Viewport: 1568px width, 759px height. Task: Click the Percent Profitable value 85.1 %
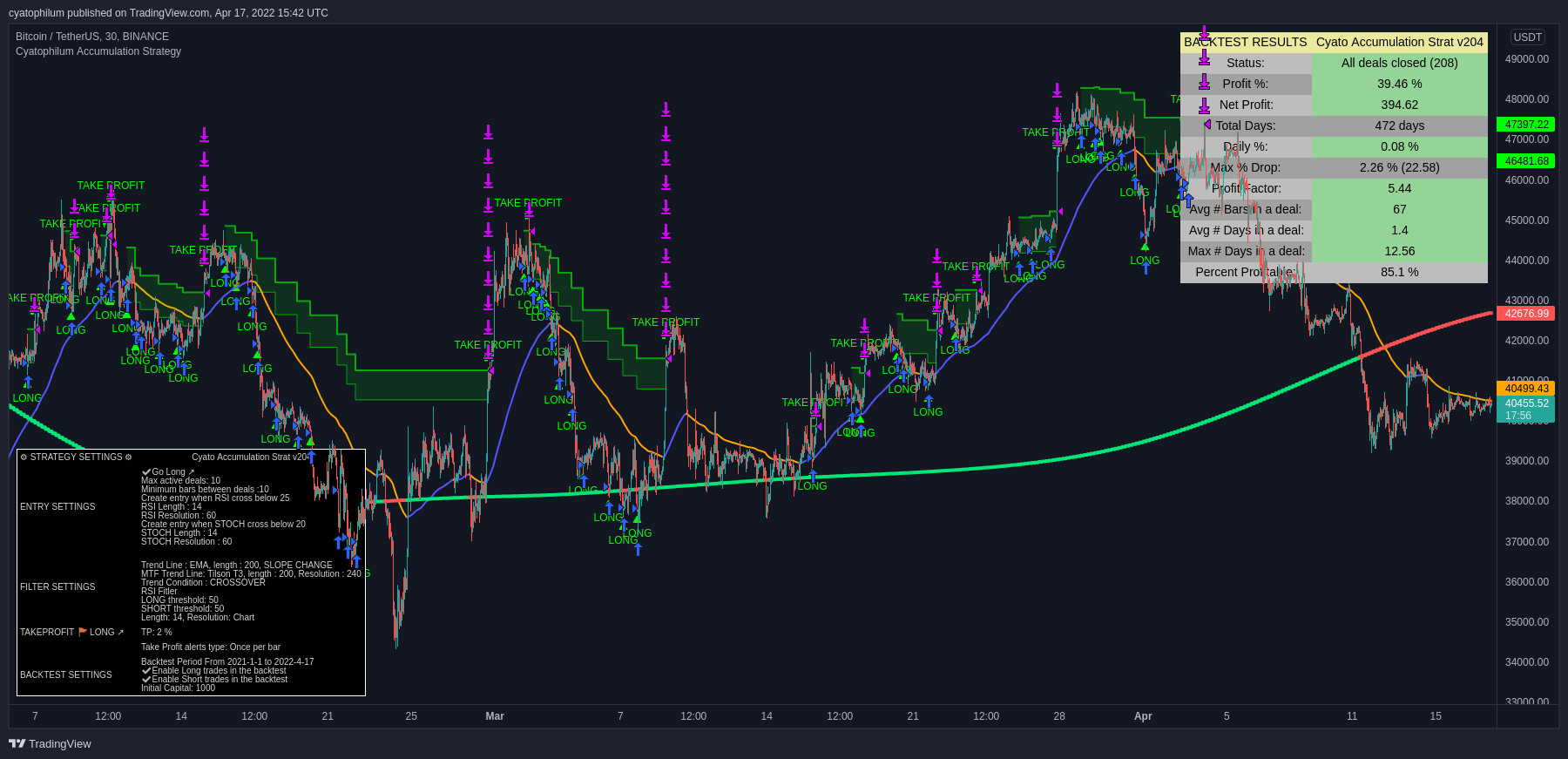coord(1399,272)
